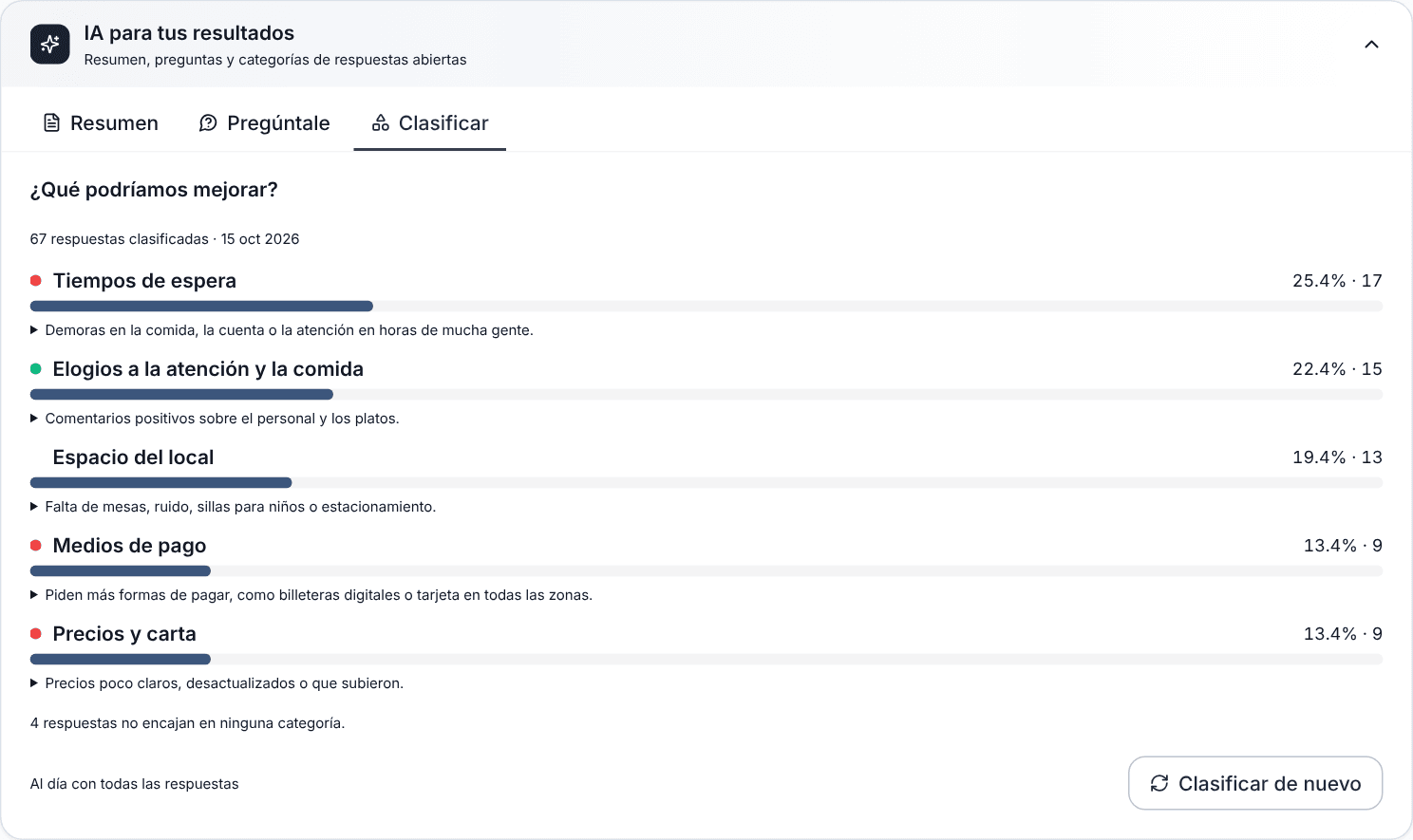Expand the Tiempos de espera description triangle
Image resolution: width=1413 pixels, height=840 pixels.
[34, 330]
